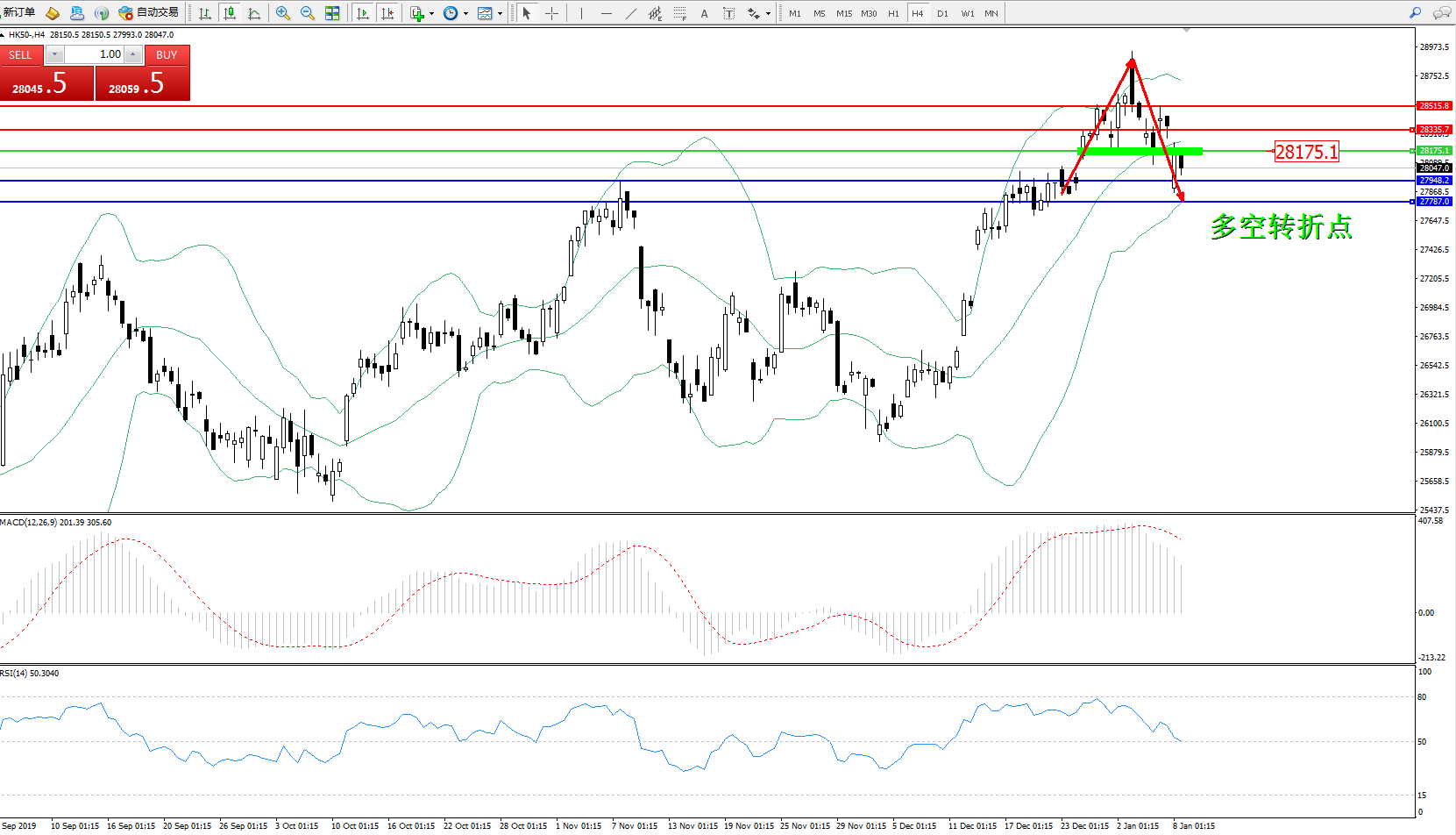Open the search magnifier in the top right
1456x835 pixels.
(1415, 13)
